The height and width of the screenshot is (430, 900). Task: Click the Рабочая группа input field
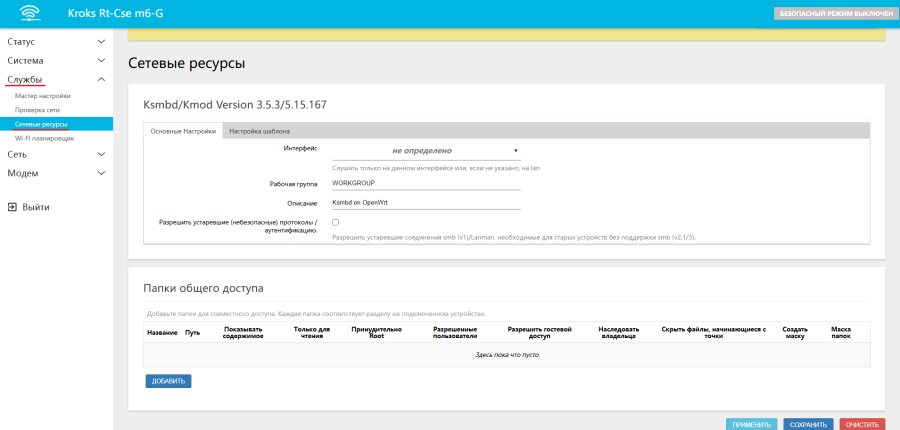point(426,184)
